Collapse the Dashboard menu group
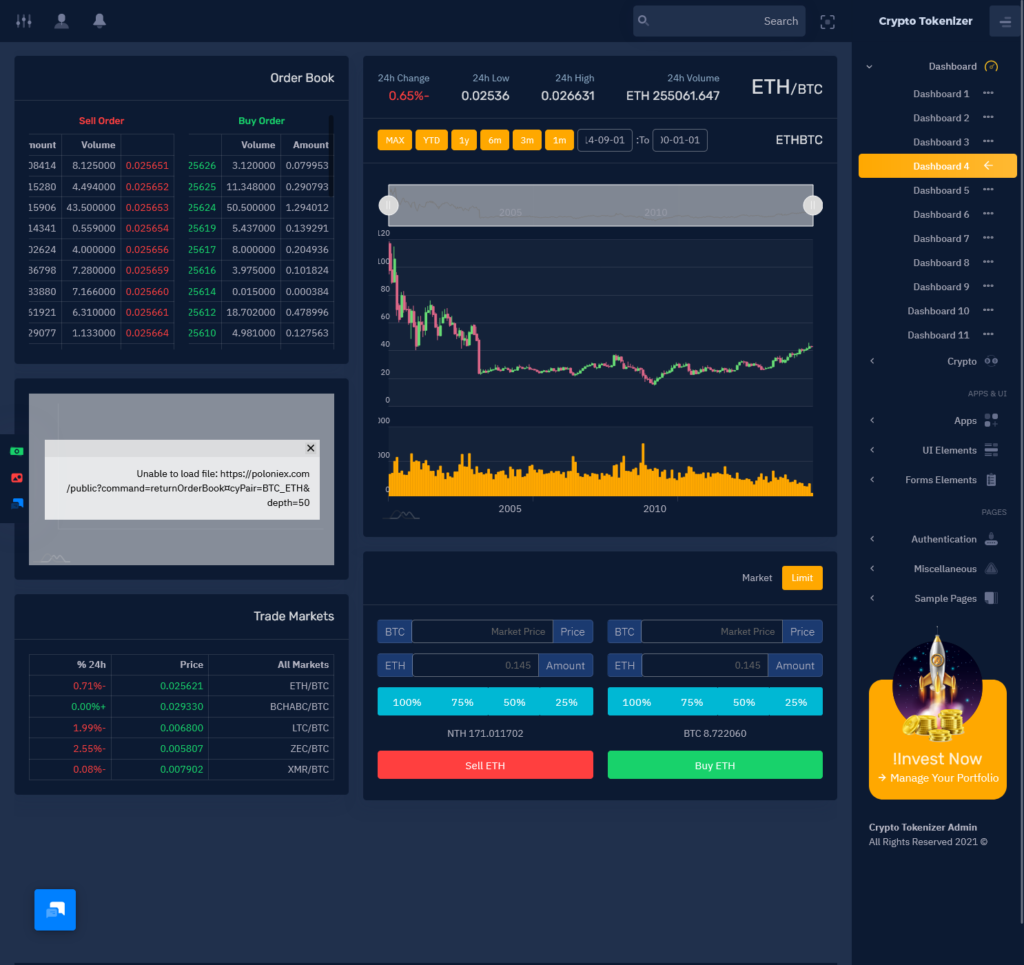The width and height of the screenshot is (1024, 965). (x=950, y=66)
